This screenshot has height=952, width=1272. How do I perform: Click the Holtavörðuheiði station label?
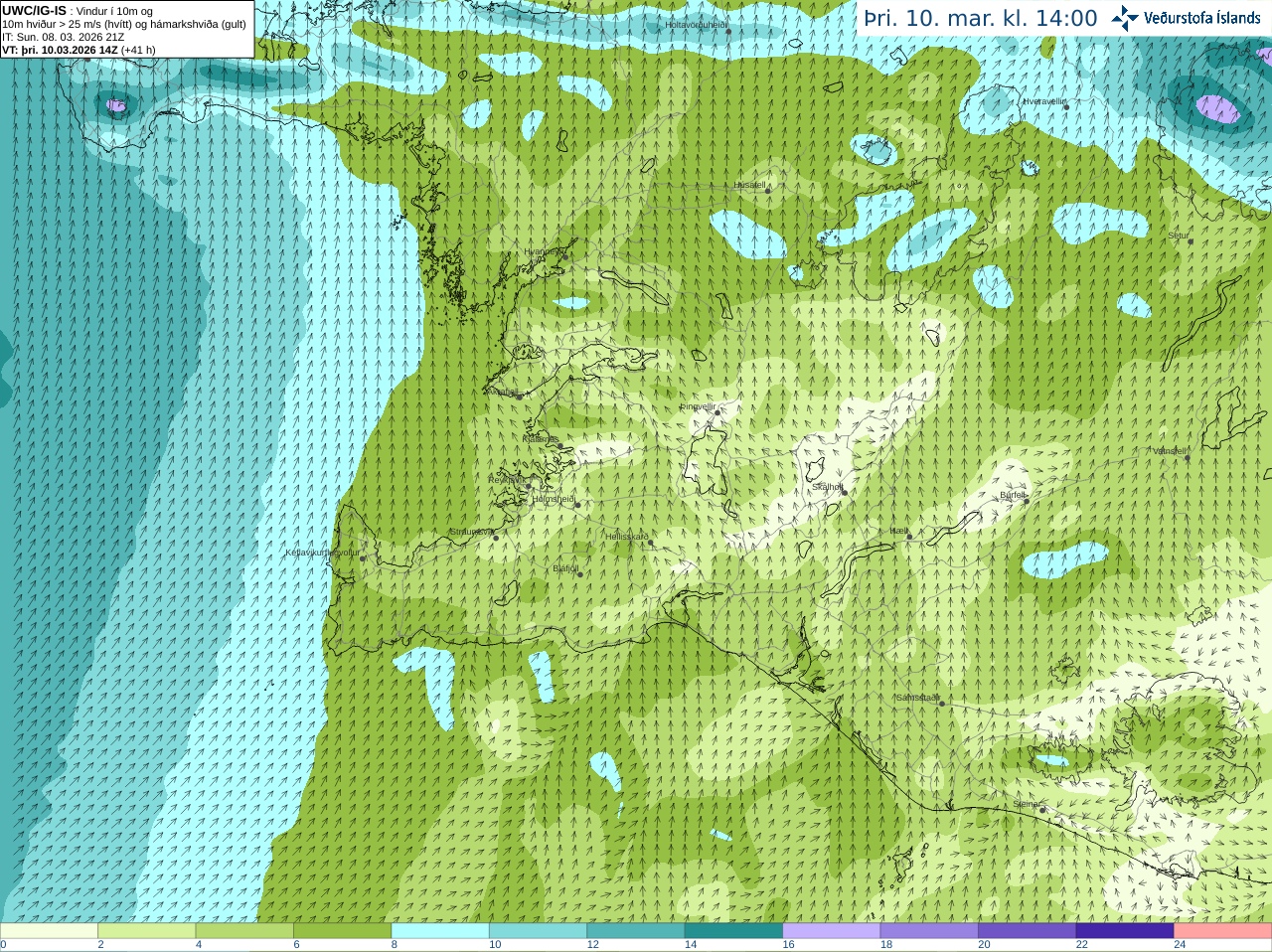coord(696,25)
